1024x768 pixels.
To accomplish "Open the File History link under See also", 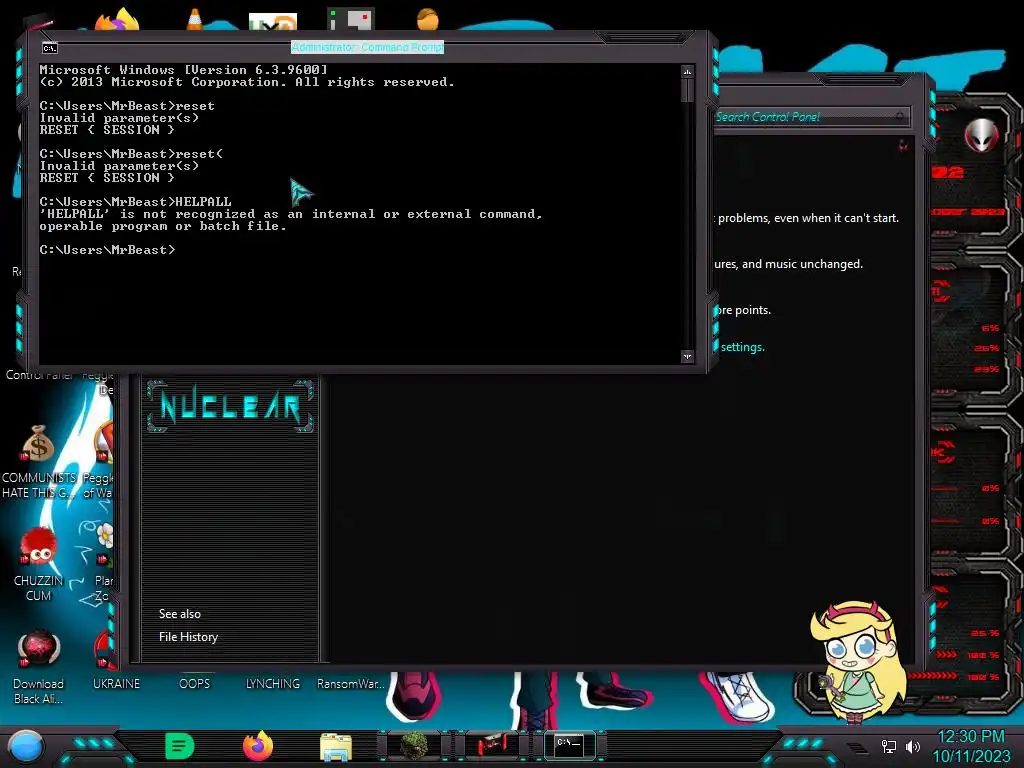I will pos(188,637).
